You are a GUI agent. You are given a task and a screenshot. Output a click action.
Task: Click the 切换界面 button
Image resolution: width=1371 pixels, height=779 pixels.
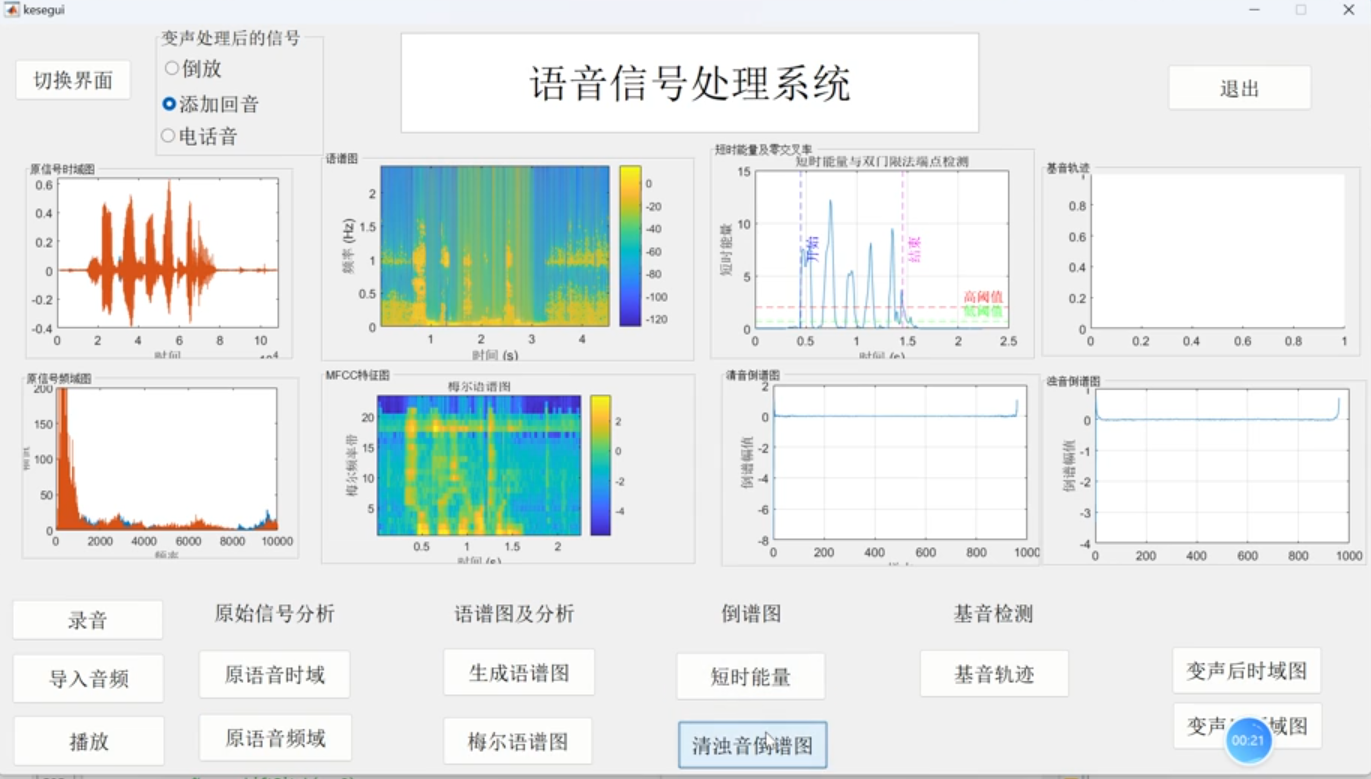tap(73, 80)
